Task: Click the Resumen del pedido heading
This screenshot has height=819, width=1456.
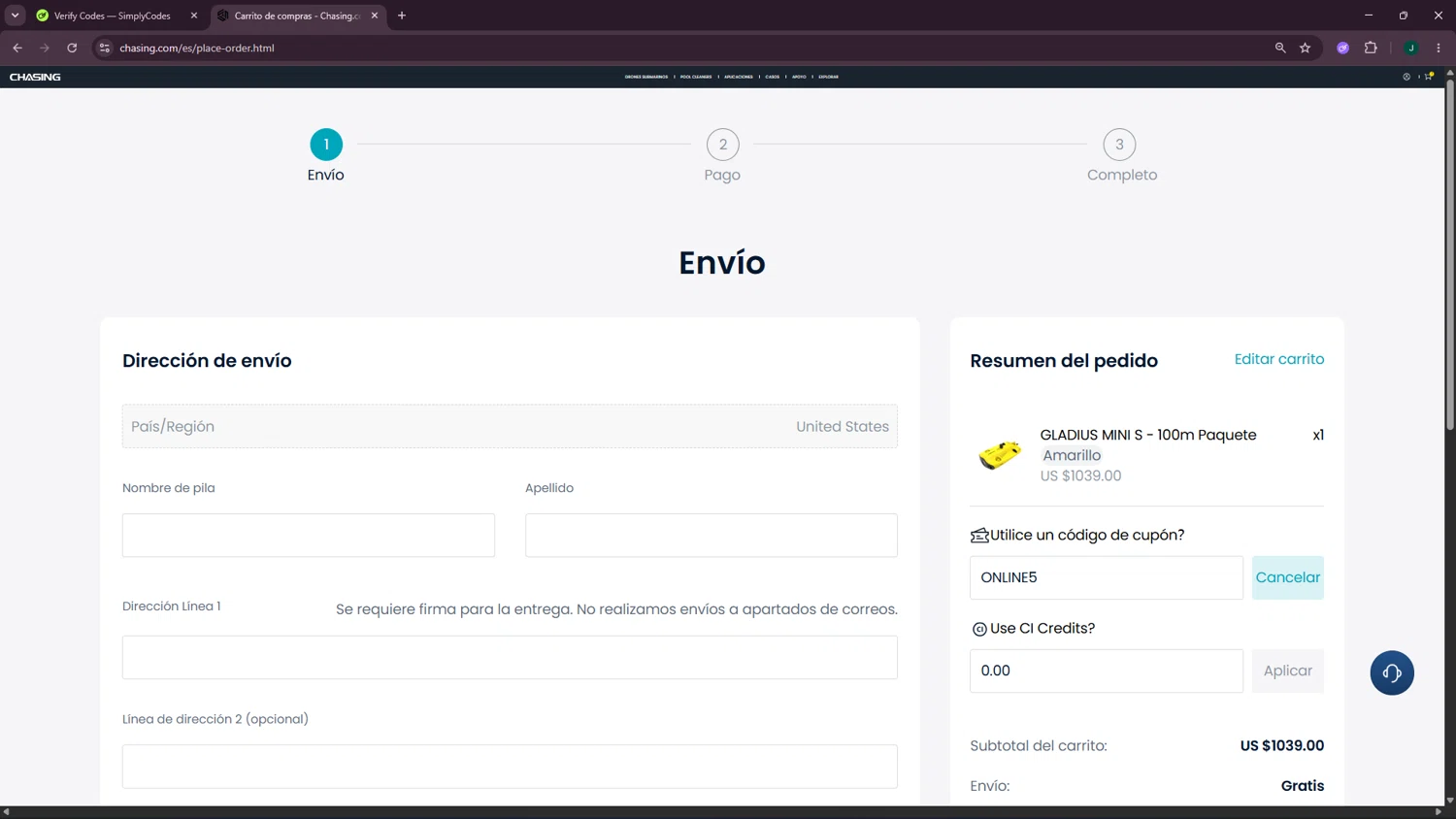Action: tap(1064, 361)
